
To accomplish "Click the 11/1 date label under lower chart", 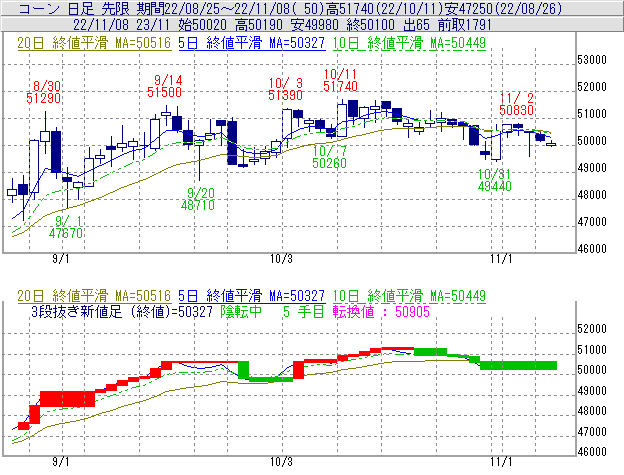I will pyautogui.click(x=501, y=462).
